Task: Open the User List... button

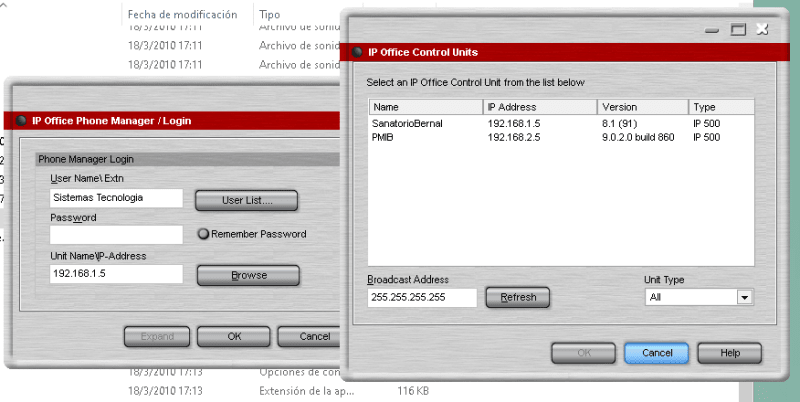Action: coord(246,200)
